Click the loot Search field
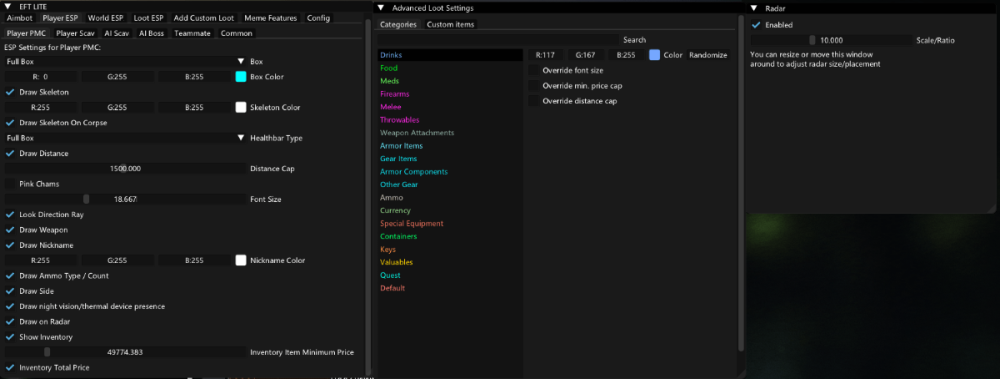The width and height of the screenshot is (1000, 379). 498,40
